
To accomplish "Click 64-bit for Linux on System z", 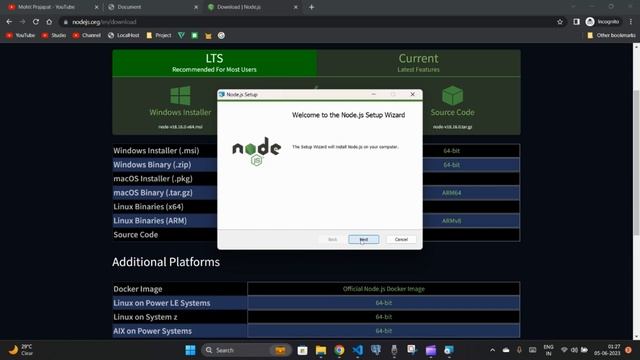I will (384, 317).
